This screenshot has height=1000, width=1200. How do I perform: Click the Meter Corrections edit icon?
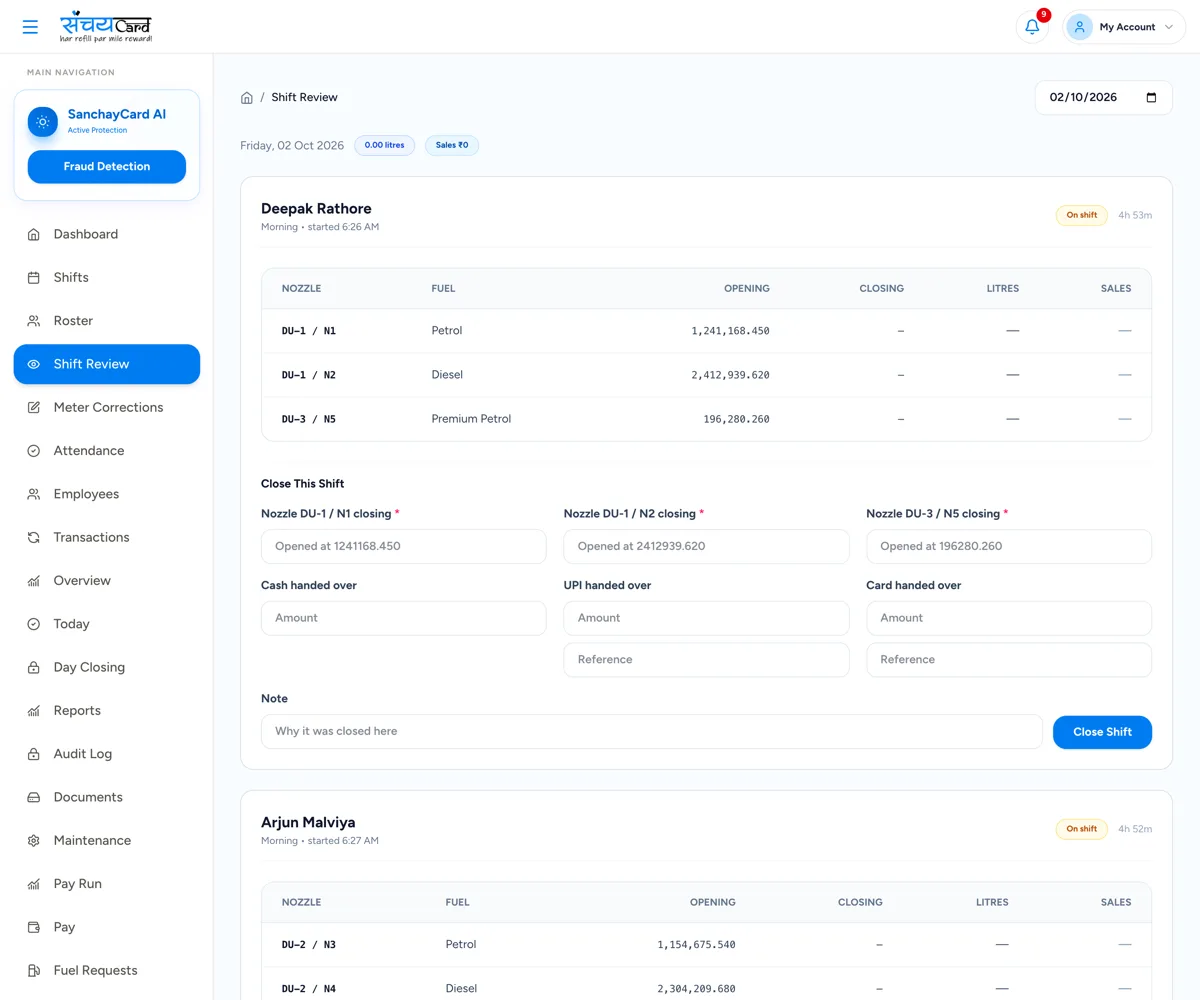34,407
